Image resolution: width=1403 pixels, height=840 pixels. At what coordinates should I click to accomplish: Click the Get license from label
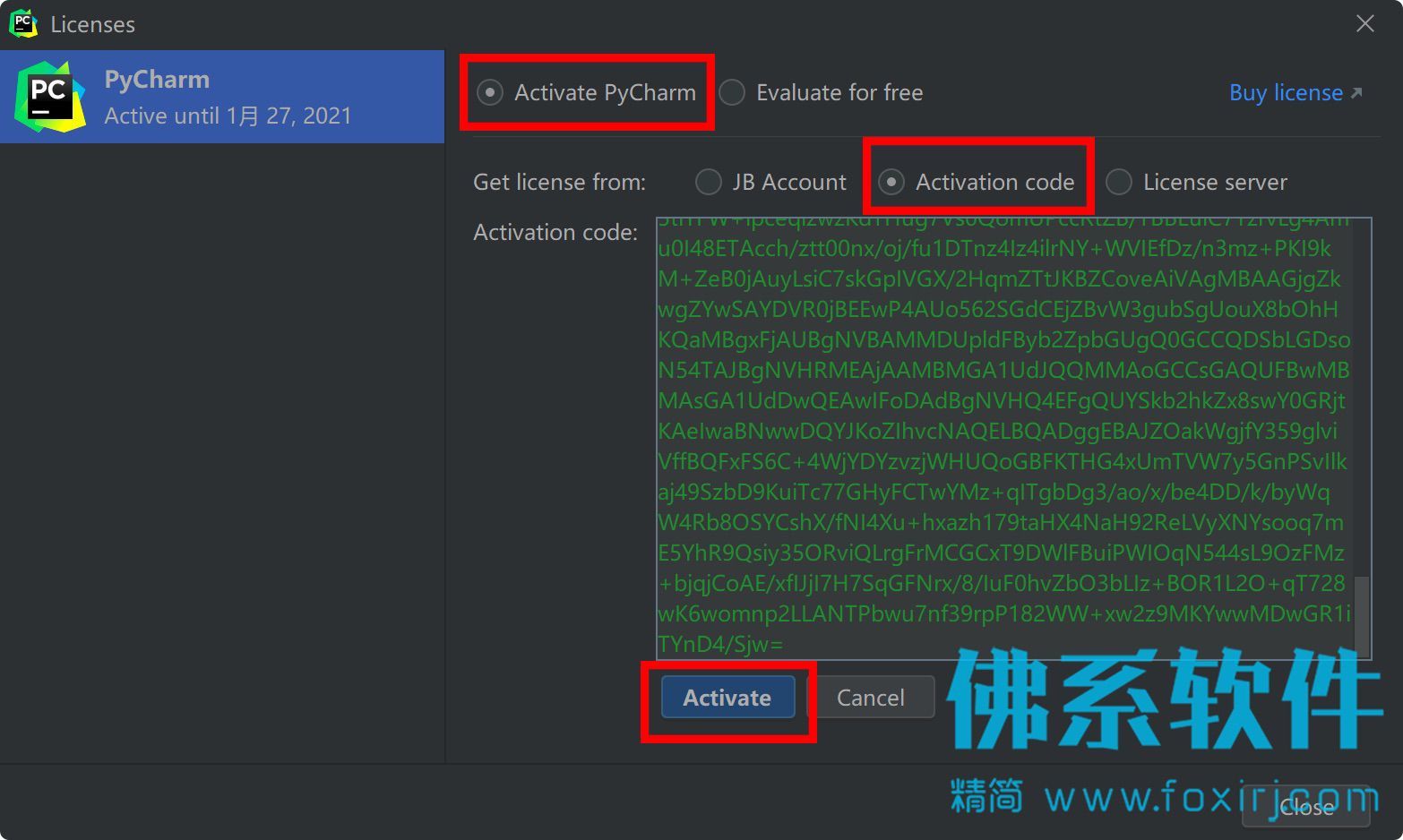pyautogui.click(x=559, y=182)
